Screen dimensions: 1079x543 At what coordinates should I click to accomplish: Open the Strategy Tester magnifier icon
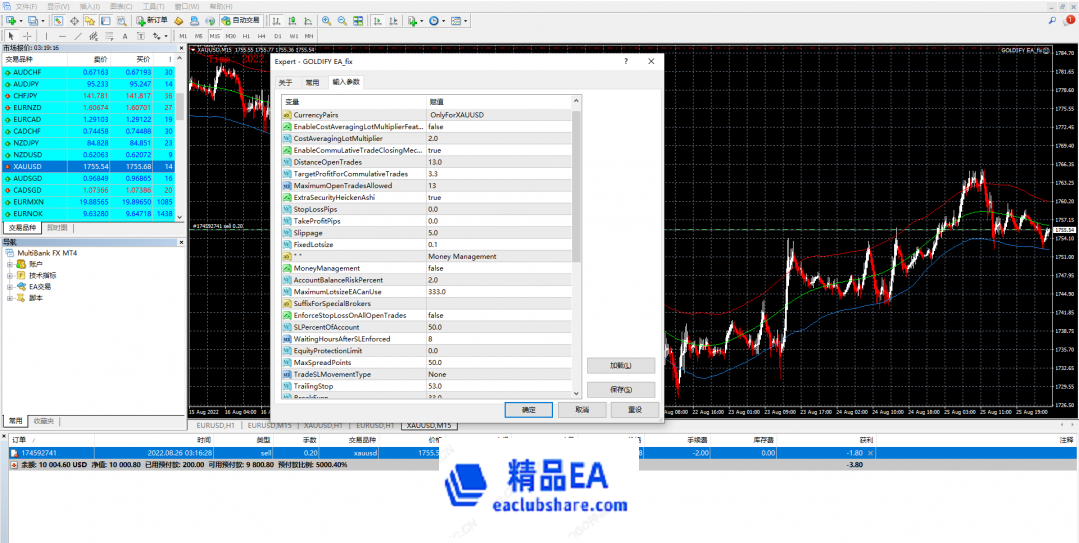coord(122,21)
